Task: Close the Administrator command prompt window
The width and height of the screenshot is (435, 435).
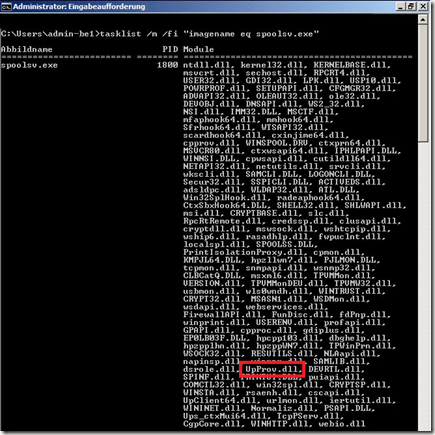Action: (x=423, y=6)
